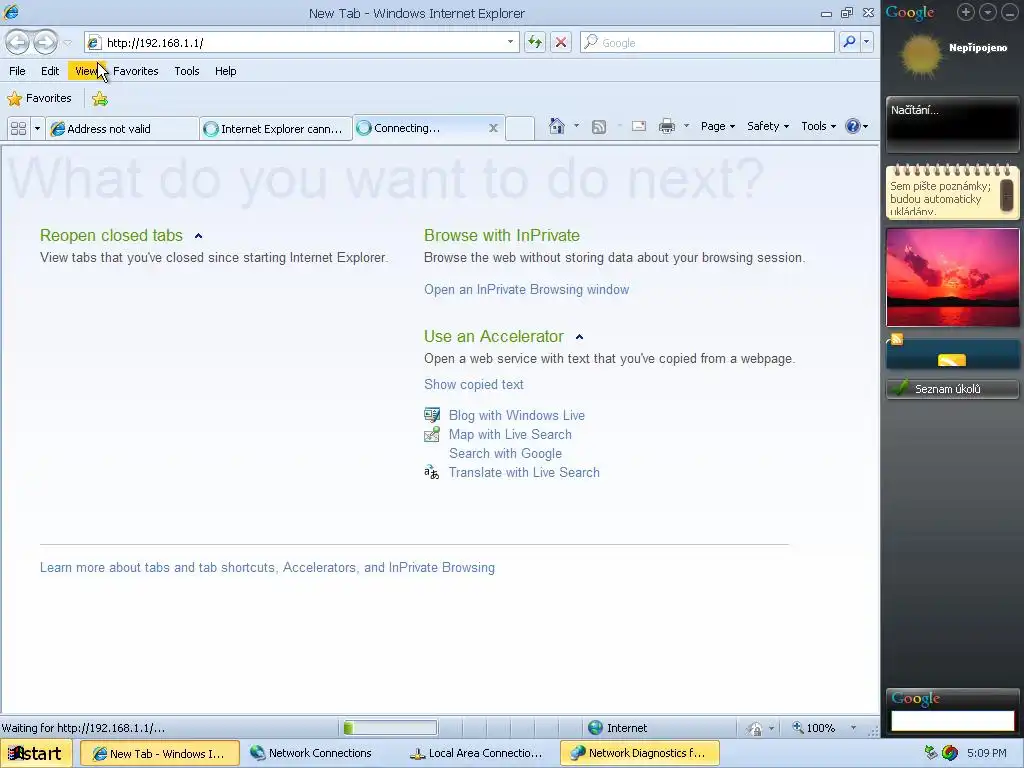
Task: Collapse the Use an Accelerator section
Action: [579, 337]
